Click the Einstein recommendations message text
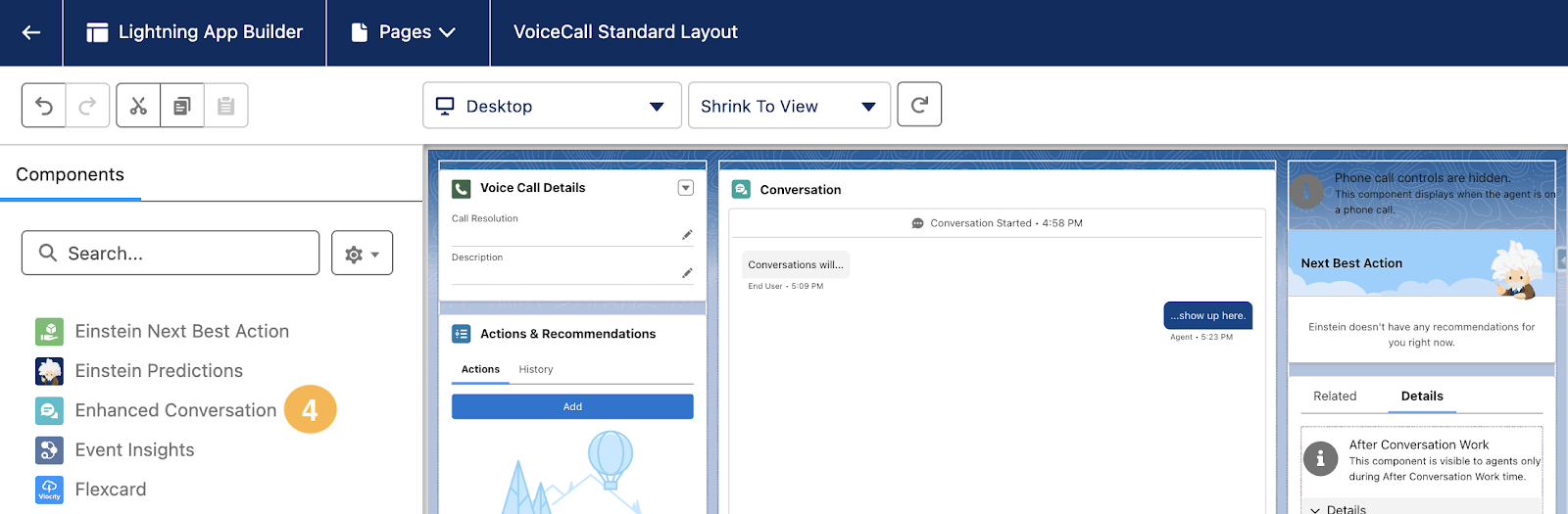The image size is (1568, 514). [x=1422, y=335]
